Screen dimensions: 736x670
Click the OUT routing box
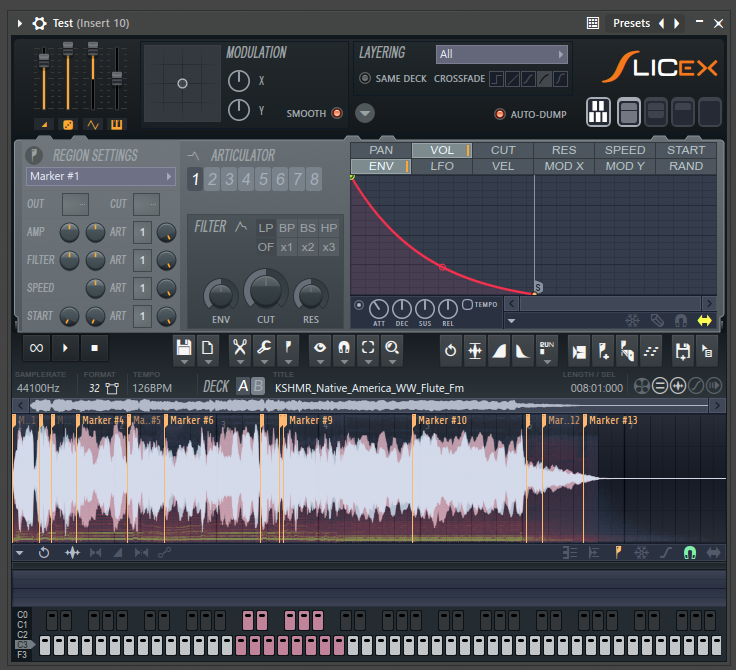coord(75,204)
